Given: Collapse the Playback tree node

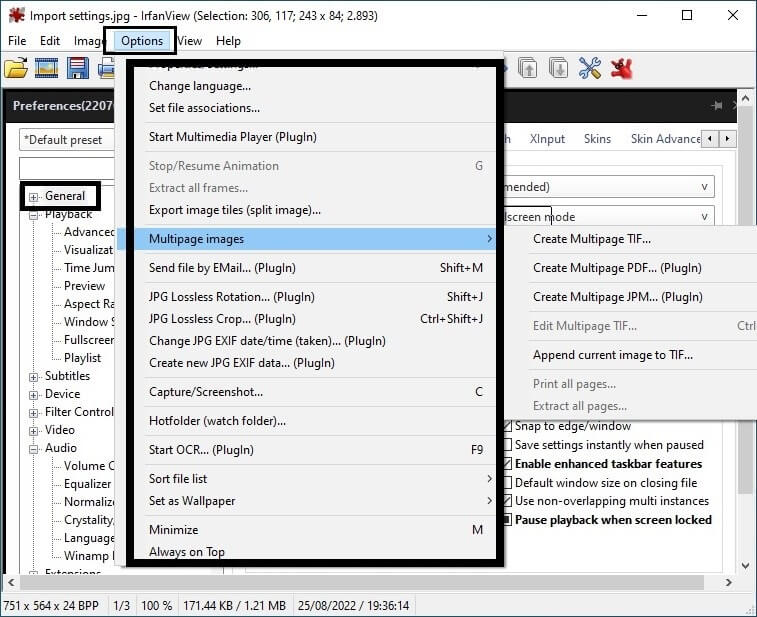Looking at the screenshot, I should coord(33,215).
